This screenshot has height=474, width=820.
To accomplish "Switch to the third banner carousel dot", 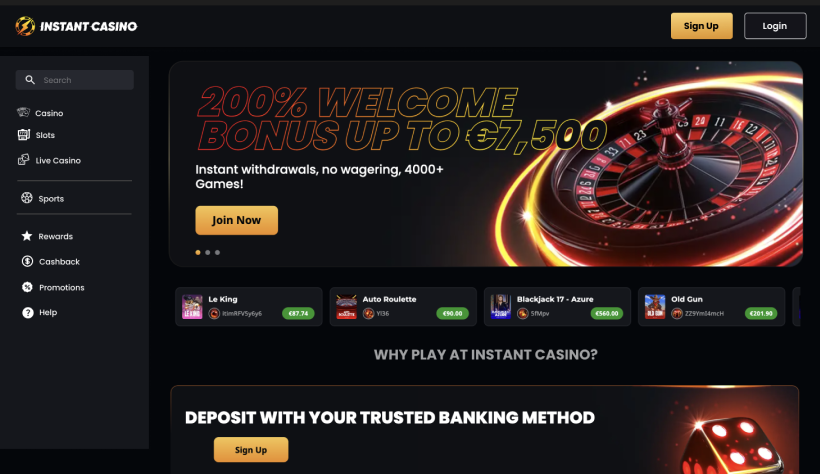I will click(218, 252).
